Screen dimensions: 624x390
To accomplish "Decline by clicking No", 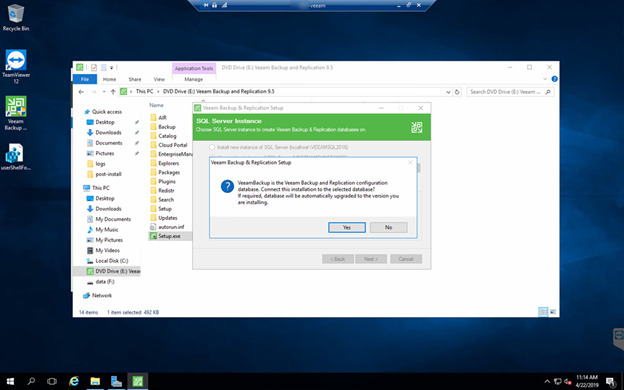I will [x=388, y=227].
